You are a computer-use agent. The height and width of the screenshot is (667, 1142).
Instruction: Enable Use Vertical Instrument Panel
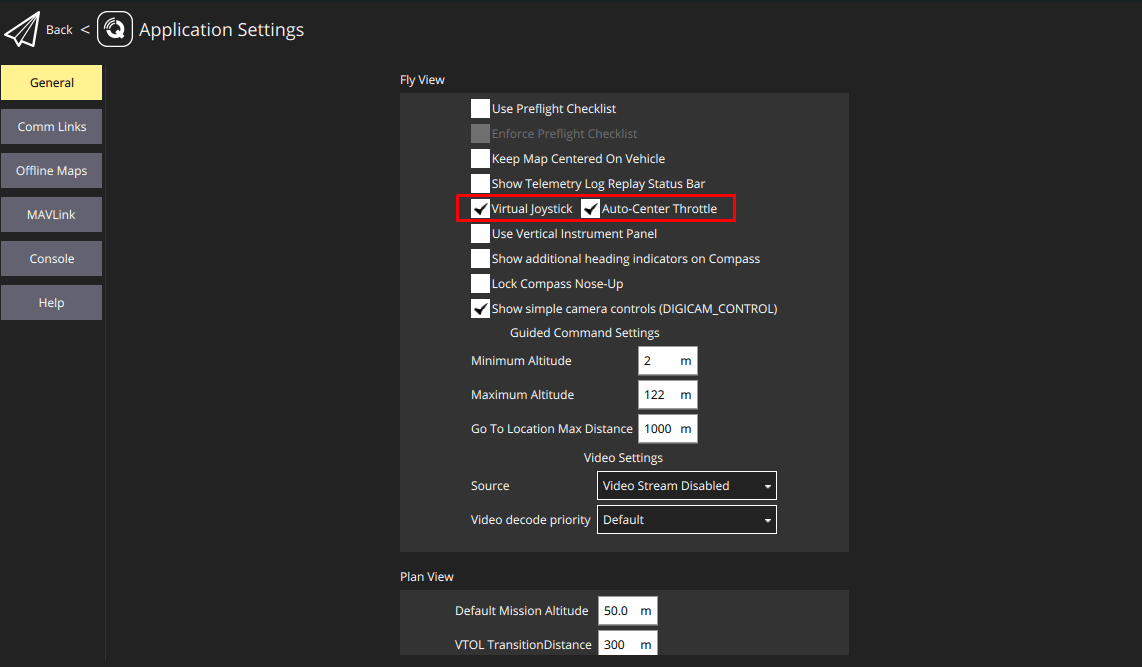pyautogui.click(x=480, y=233)
